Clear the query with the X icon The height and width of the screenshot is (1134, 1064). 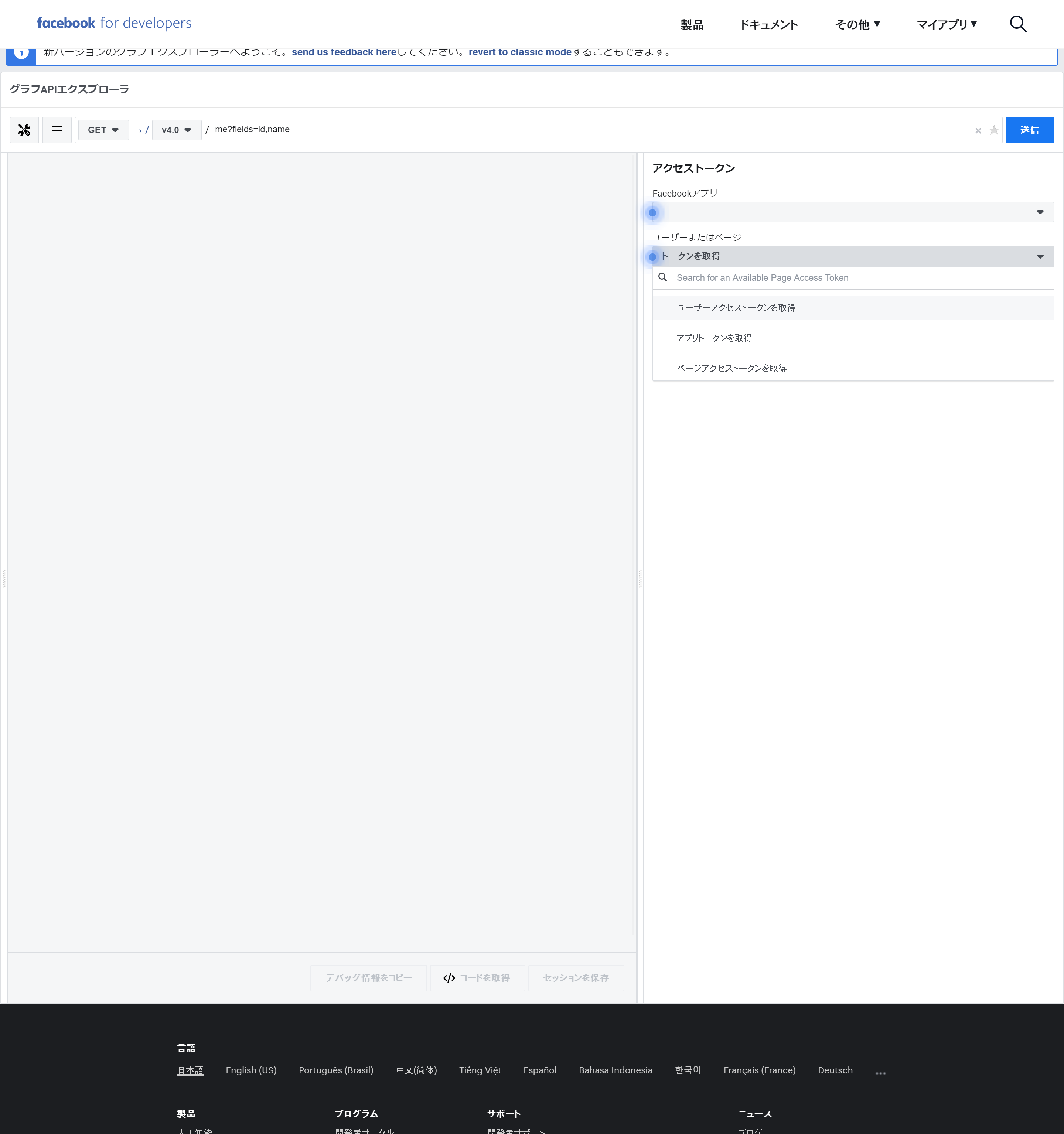coord(978,131)
